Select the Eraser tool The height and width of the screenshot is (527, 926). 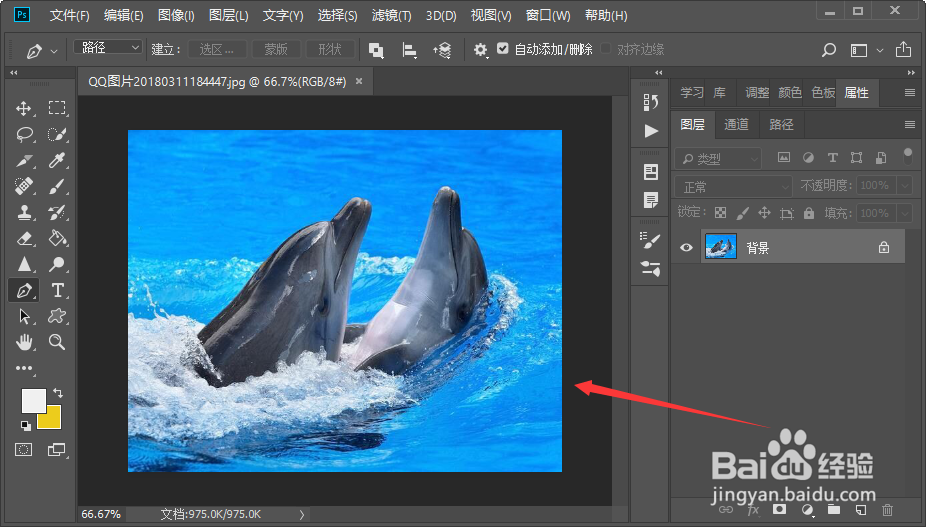pyautogui.click(x=24, y=238)
